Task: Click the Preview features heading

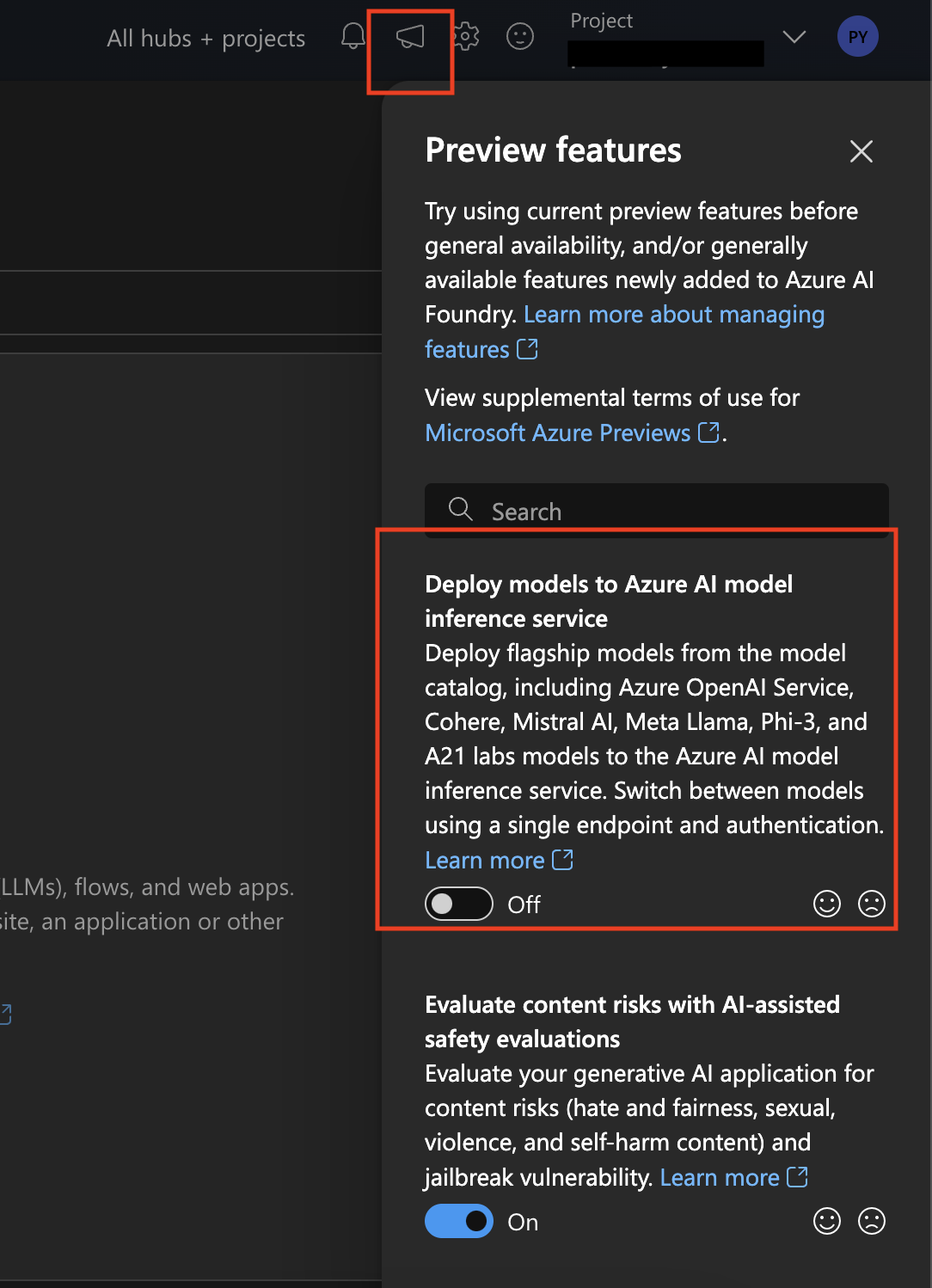Action: tap(553, 150)
